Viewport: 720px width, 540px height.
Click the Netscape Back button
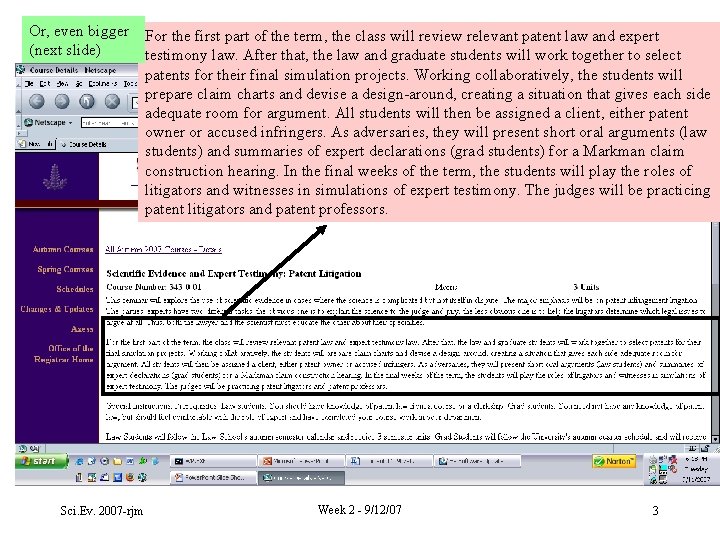(37, 101)
